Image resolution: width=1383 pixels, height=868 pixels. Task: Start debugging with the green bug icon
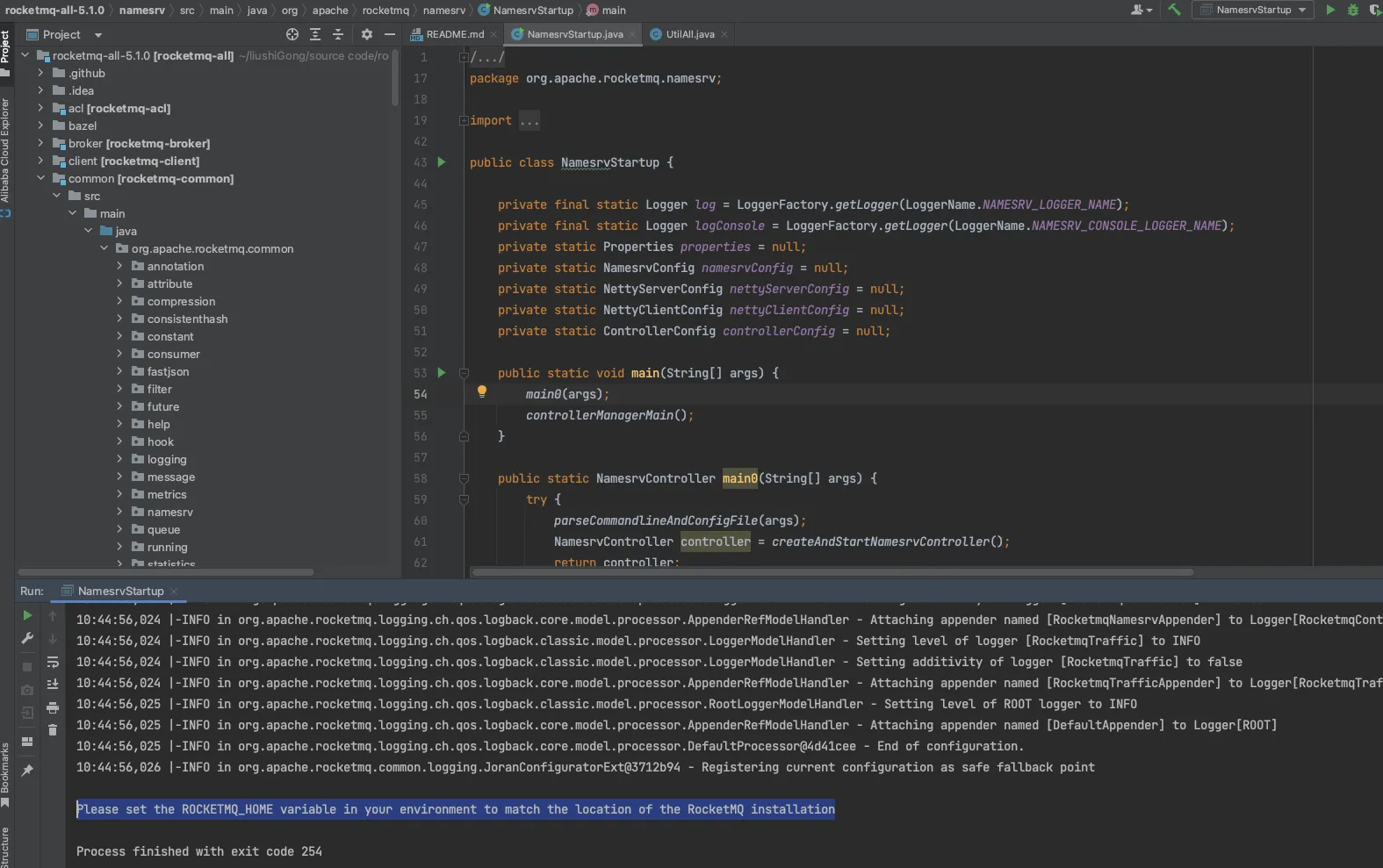click(x=1352, y=10)
